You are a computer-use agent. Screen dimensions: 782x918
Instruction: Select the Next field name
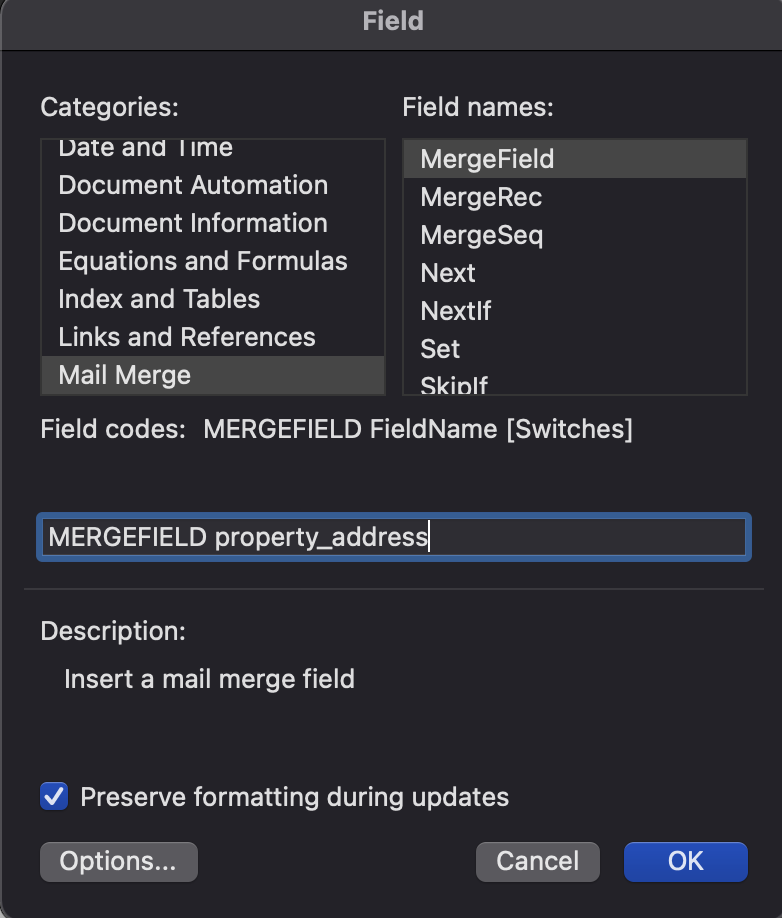[x=575, y=273]
